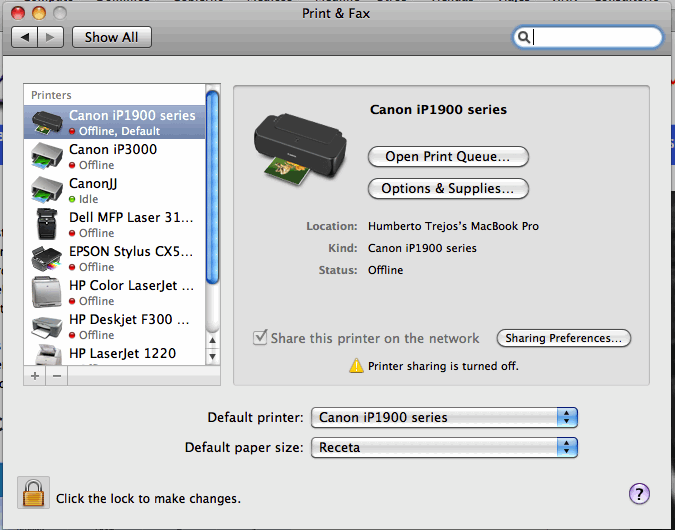Click the lock icon to make changes
675x530 pixels.
34,493
